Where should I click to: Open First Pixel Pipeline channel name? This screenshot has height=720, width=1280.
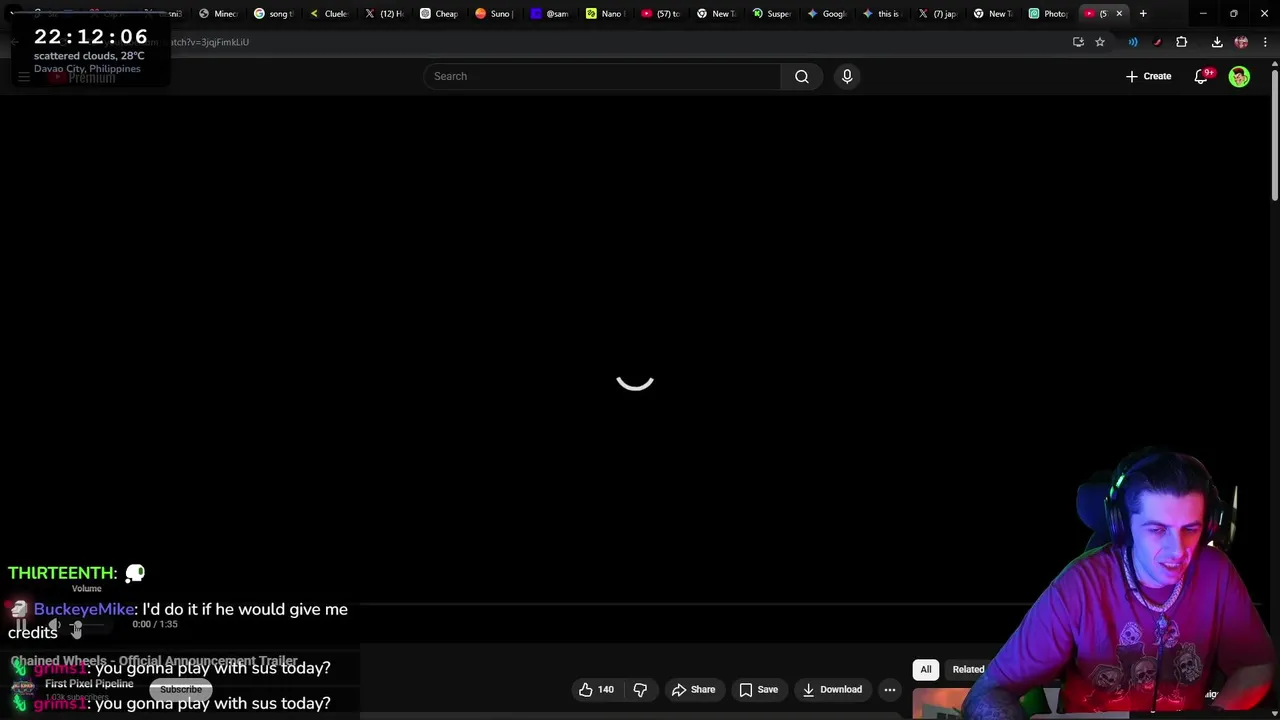89,684
